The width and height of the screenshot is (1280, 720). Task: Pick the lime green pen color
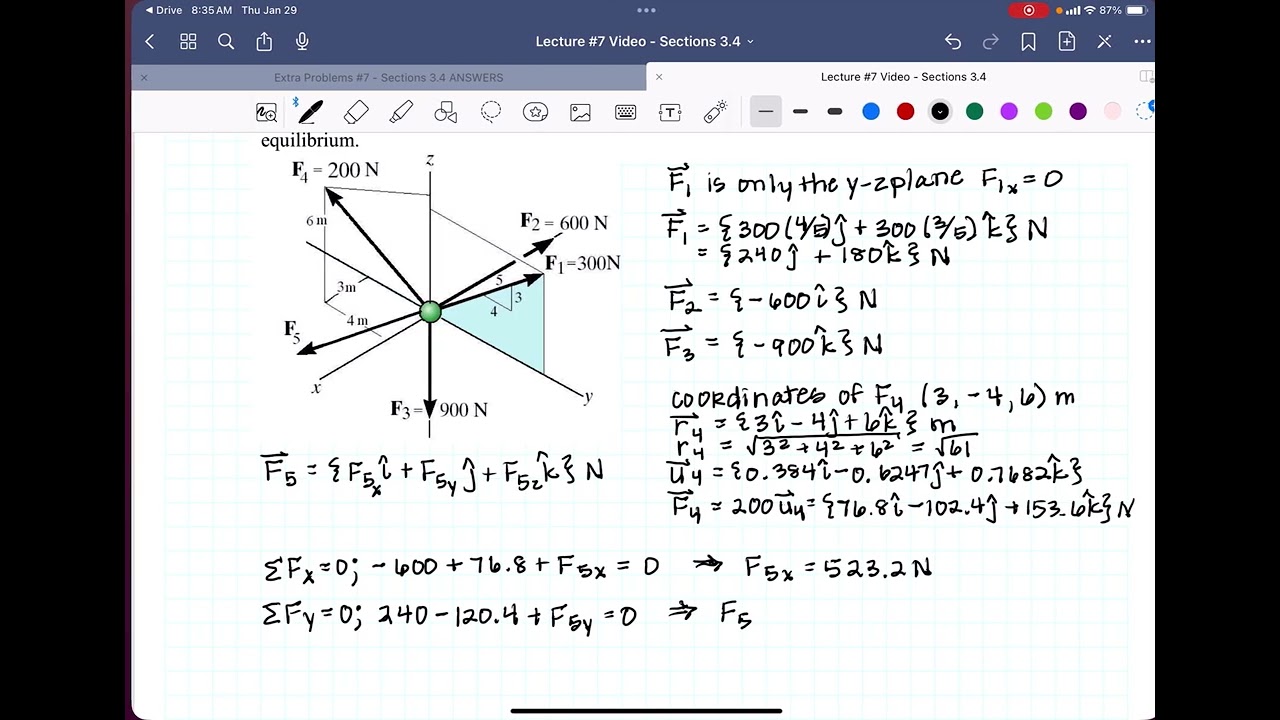click(1044, 112)
